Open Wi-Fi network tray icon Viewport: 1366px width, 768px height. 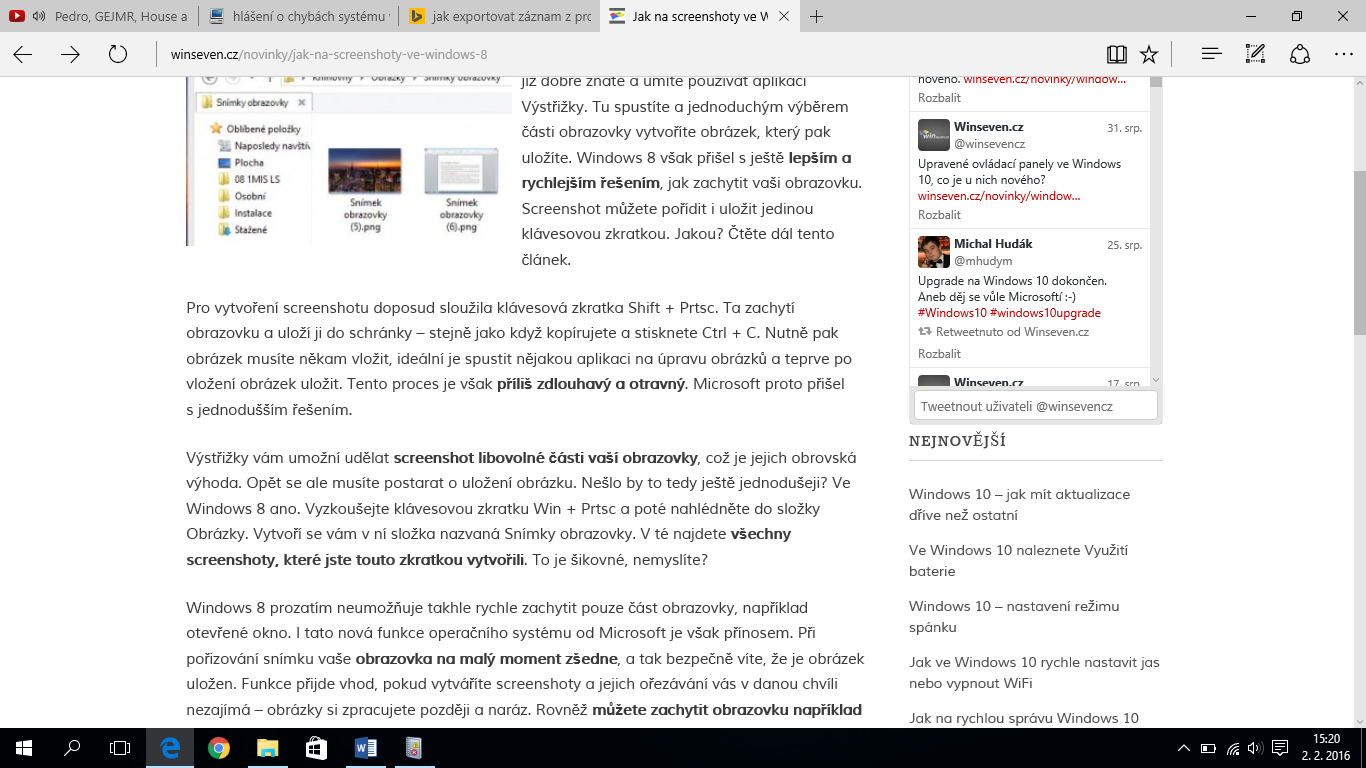[x=1233, y=748]
